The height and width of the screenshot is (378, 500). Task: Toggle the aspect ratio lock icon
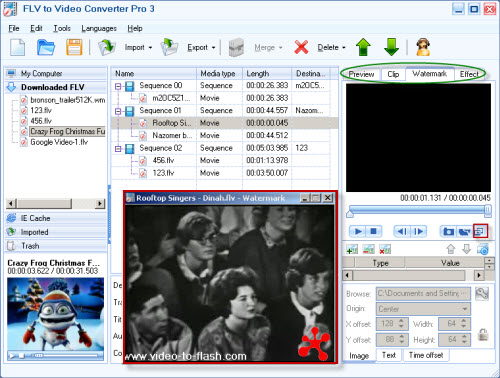click(483, 334)
